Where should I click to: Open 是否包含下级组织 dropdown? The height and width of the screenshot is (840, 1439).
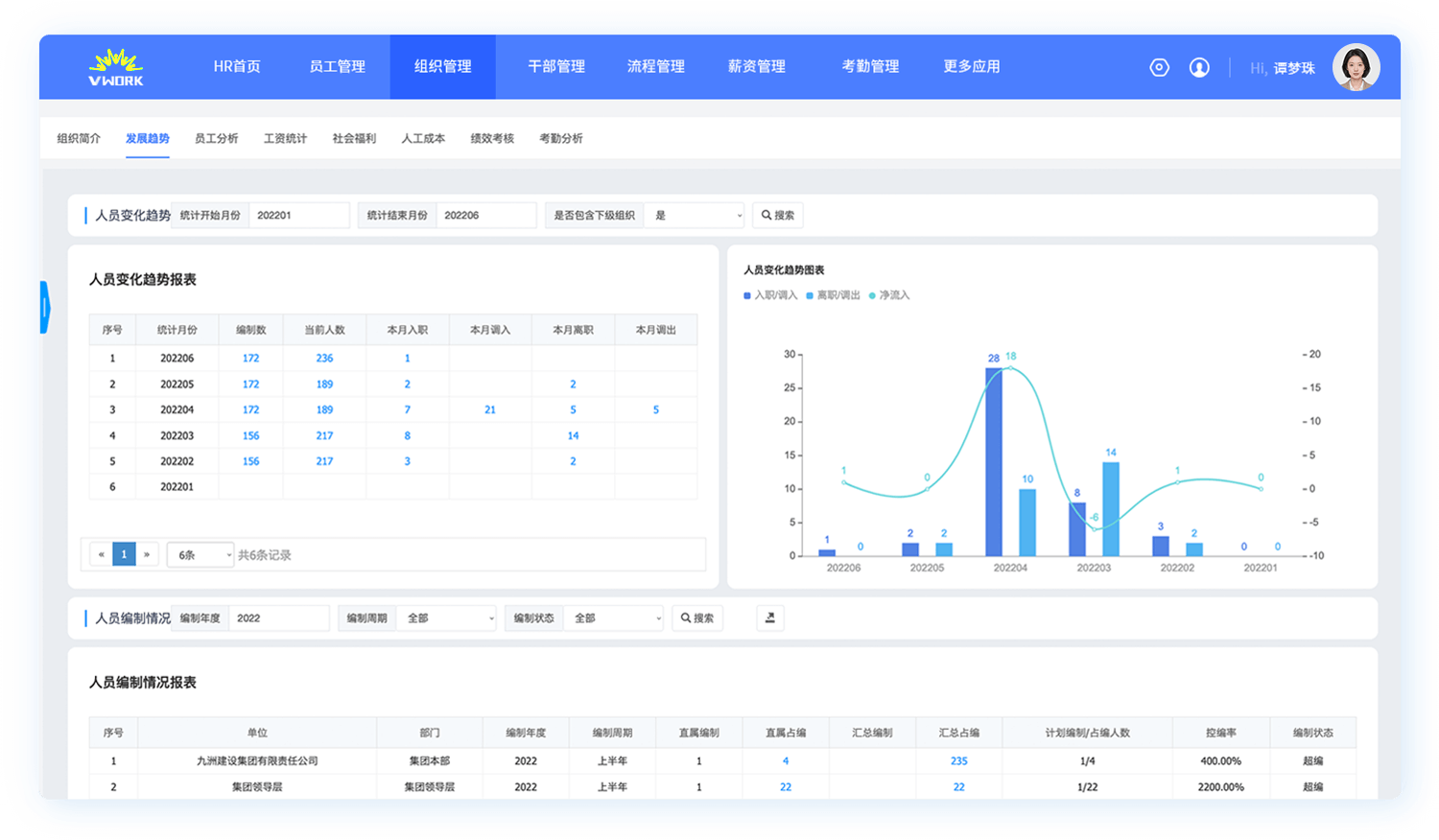(695, 216)
